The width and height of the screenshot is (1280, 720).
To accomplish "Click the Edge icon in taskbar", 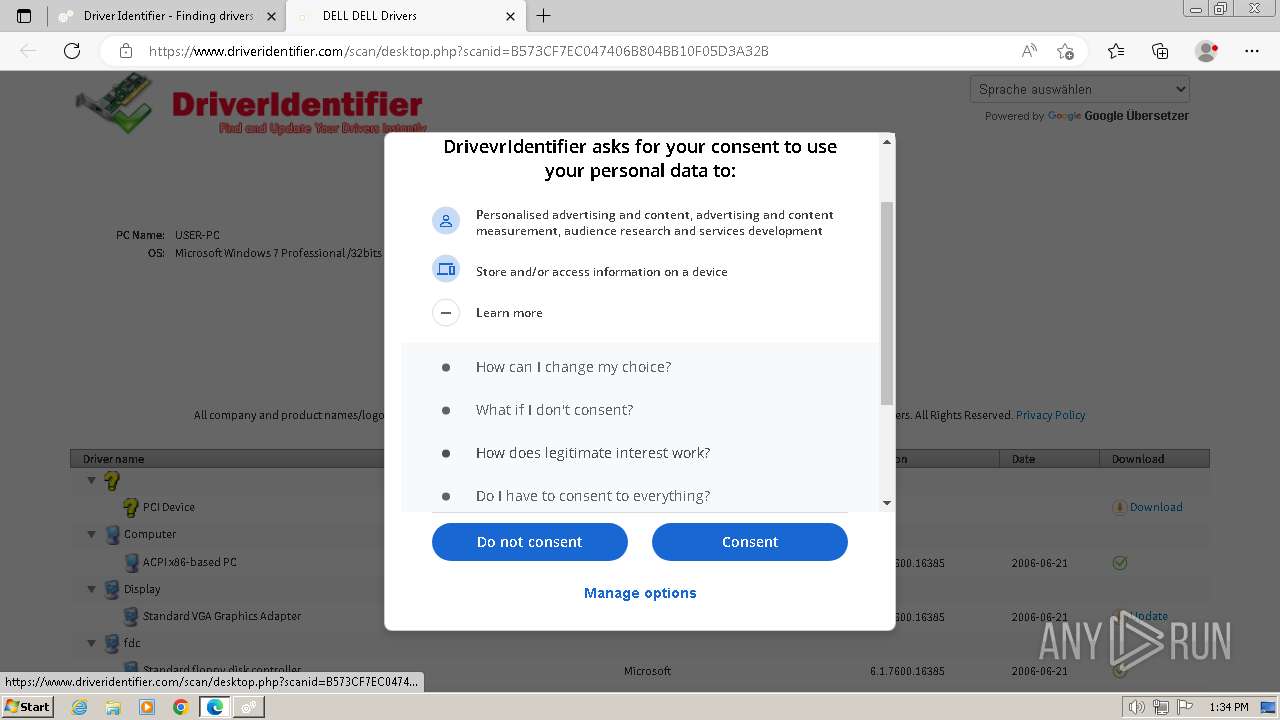I will pyautogui.click(x=214, y=707).
